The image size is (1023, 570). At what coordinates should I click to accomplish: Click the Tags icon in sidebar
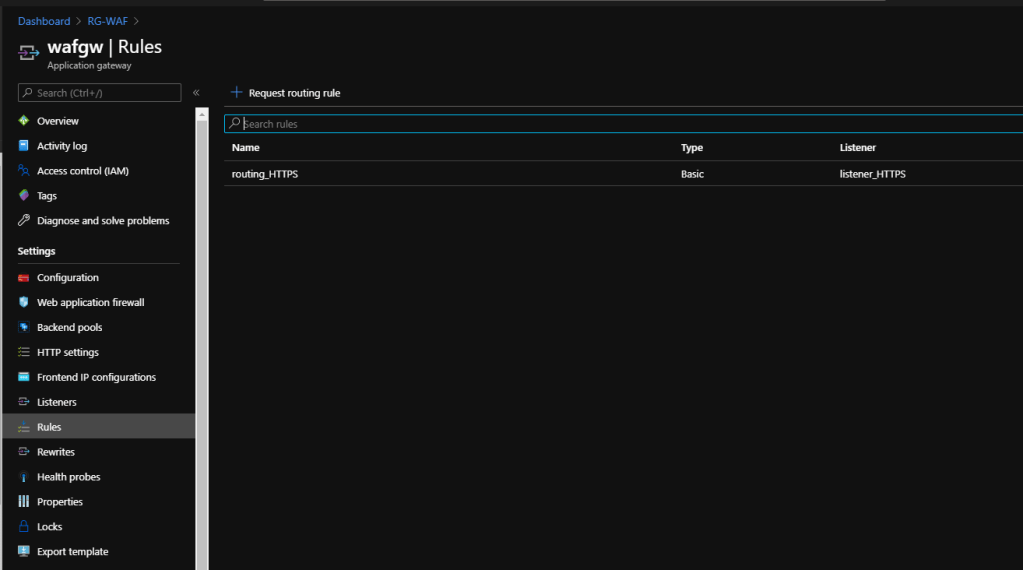click(24, 196)
